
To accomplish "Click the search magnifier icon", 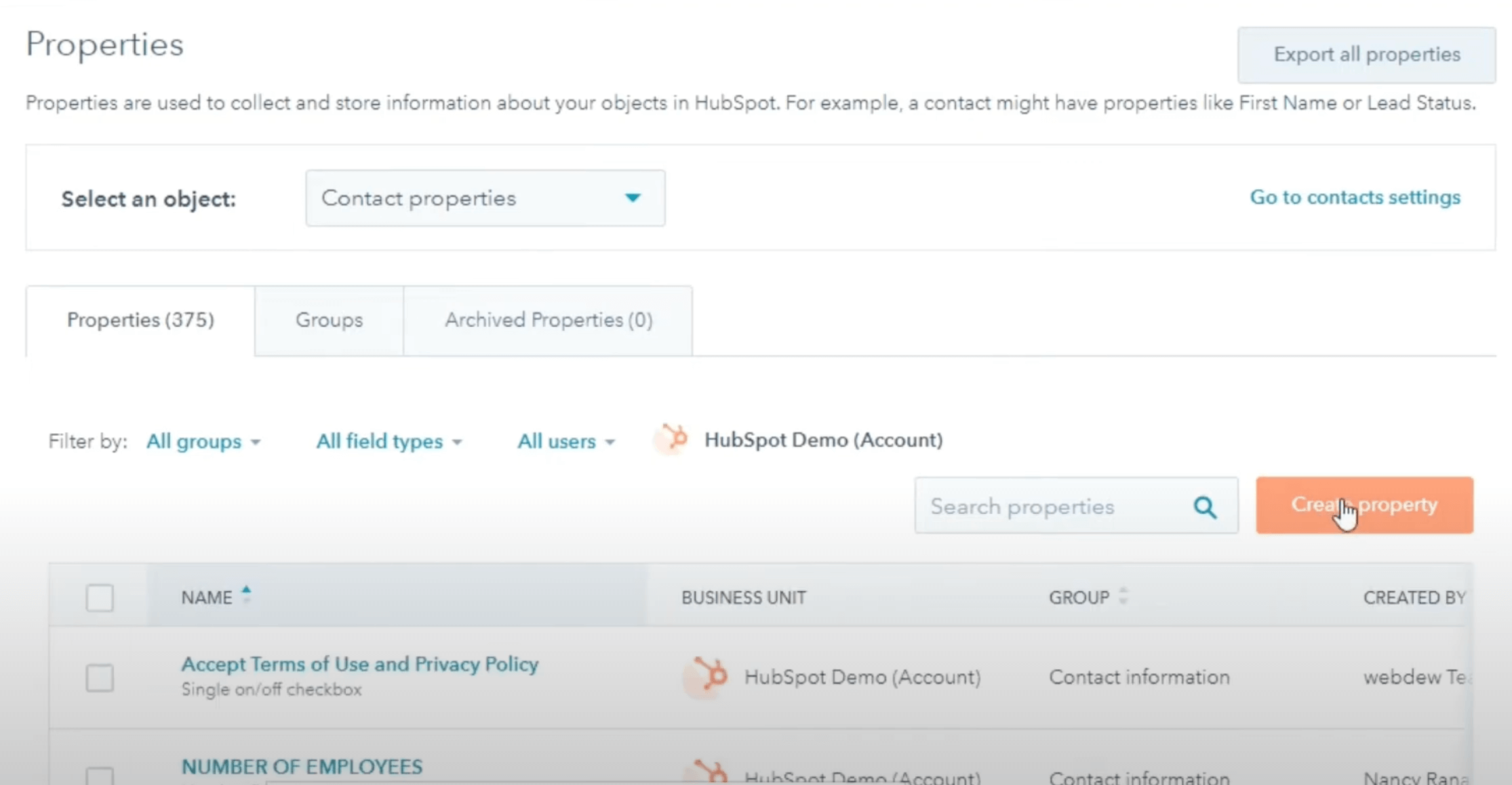I will coord(1205,507).
